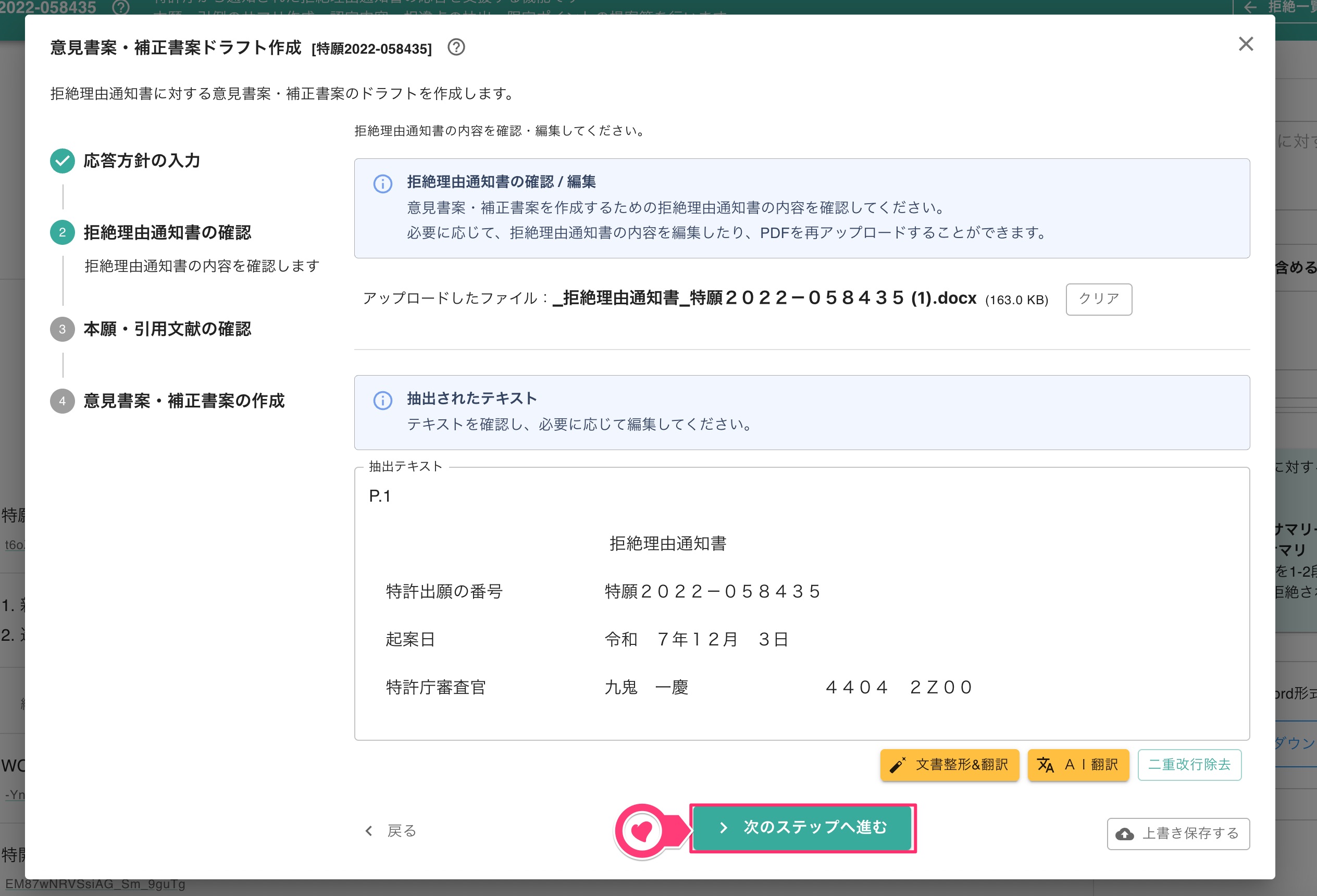Viewport: 1317px width, 896px height.
Task: Go back with 戻る
Action: point(390,831)
